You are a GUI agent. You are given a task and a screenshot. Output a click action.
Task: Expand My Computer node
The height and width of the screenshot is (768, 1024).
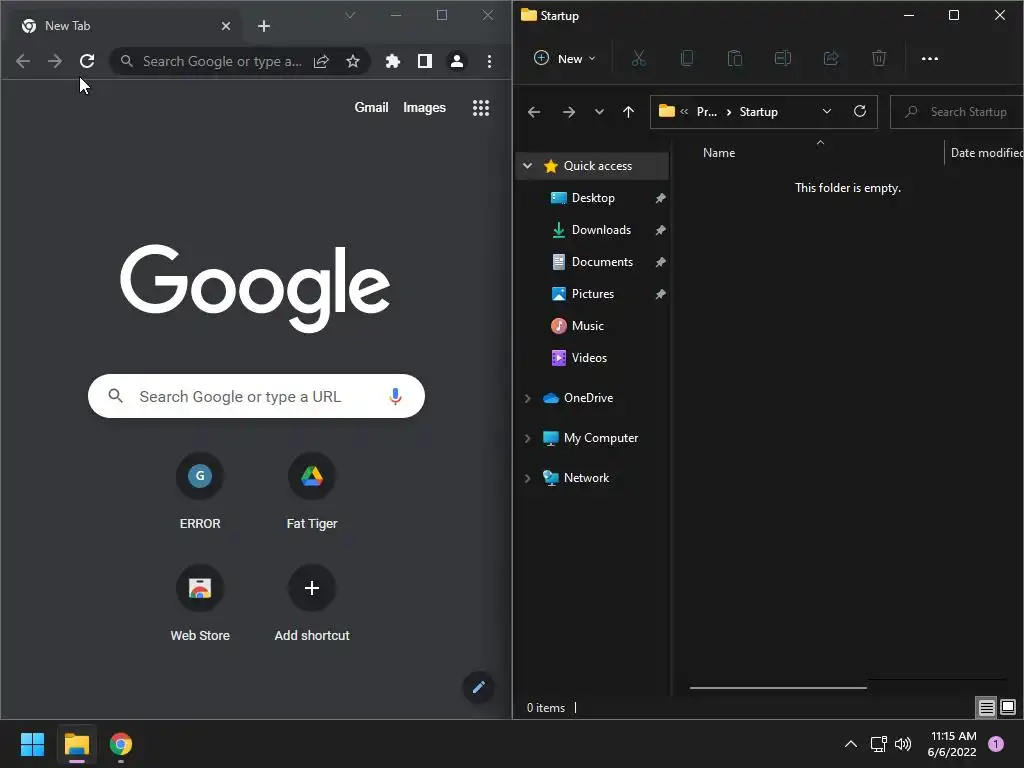tap(527, 438)
